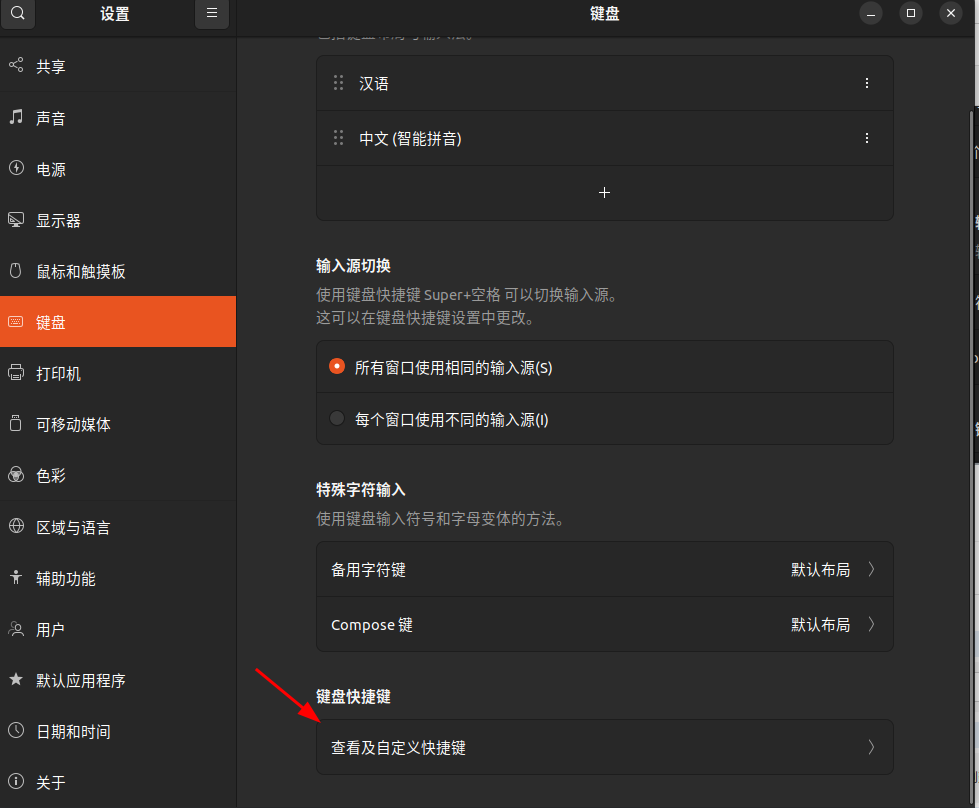Click the 可移动媒体 removable media icon

(16, 423)
